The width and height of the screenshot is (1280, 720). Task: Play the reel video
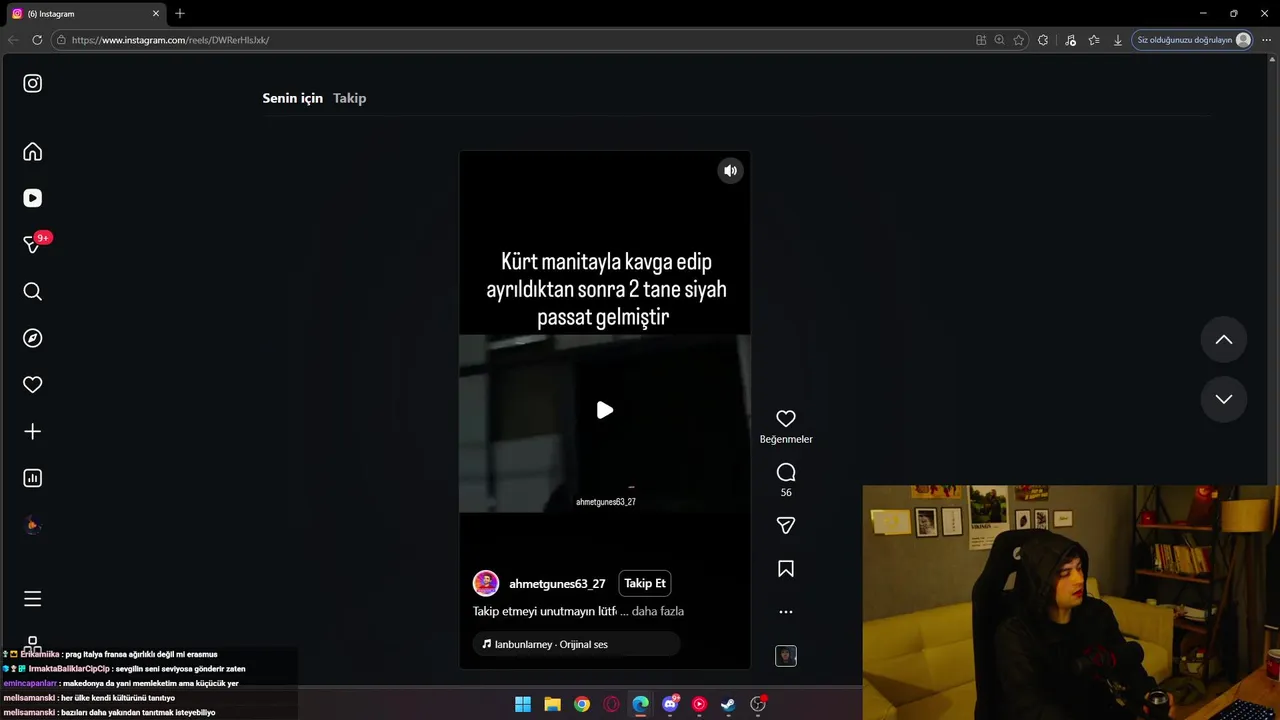605,410
